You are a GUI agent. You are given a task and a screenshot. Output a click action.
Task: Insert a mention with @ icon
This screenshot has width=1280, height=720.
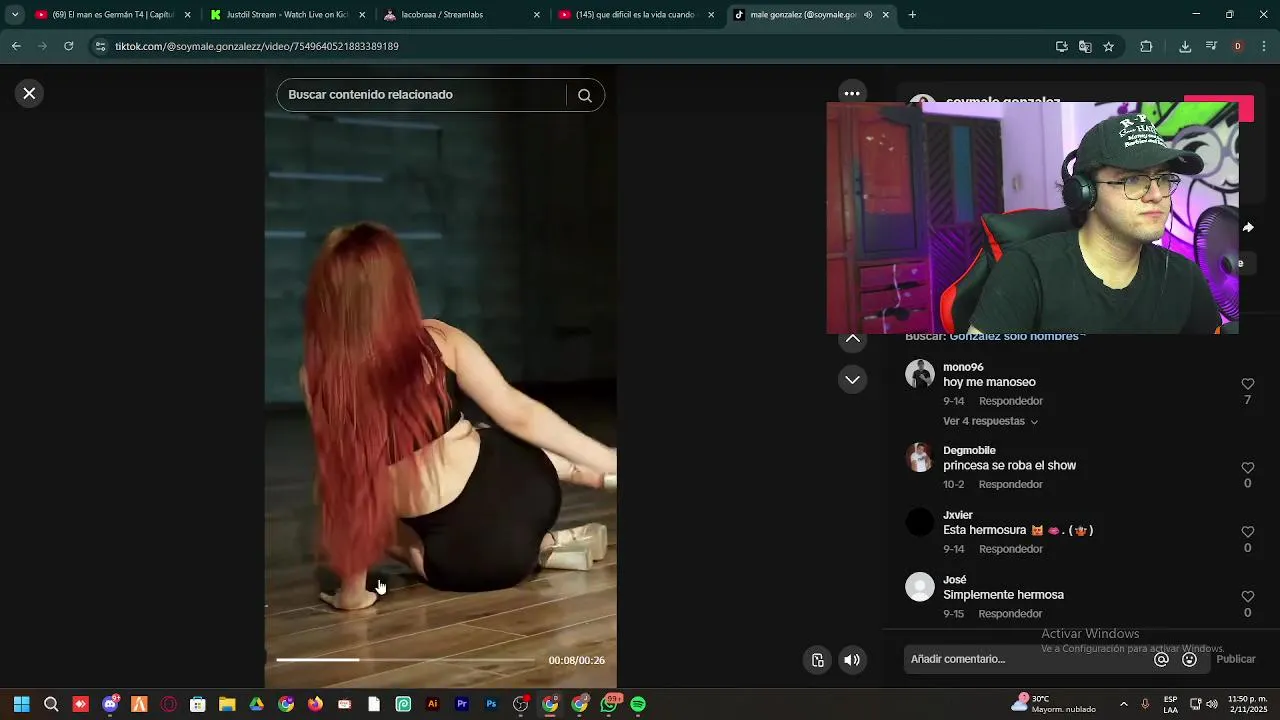pos(1161,659)
